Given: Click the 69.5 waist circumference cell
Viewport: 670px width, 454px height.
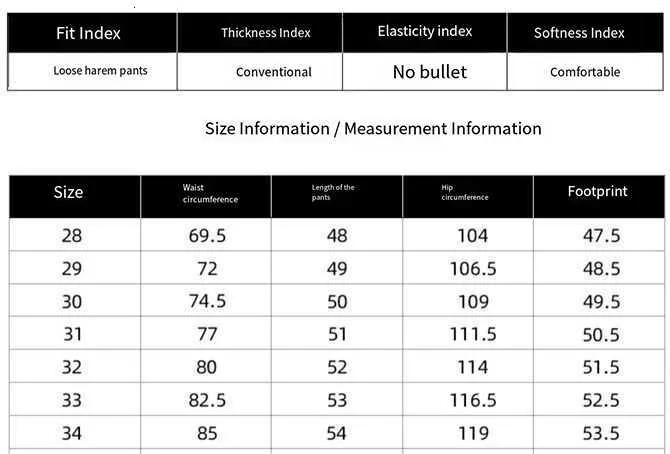Looking at the screenshot, I should [207, 236].
